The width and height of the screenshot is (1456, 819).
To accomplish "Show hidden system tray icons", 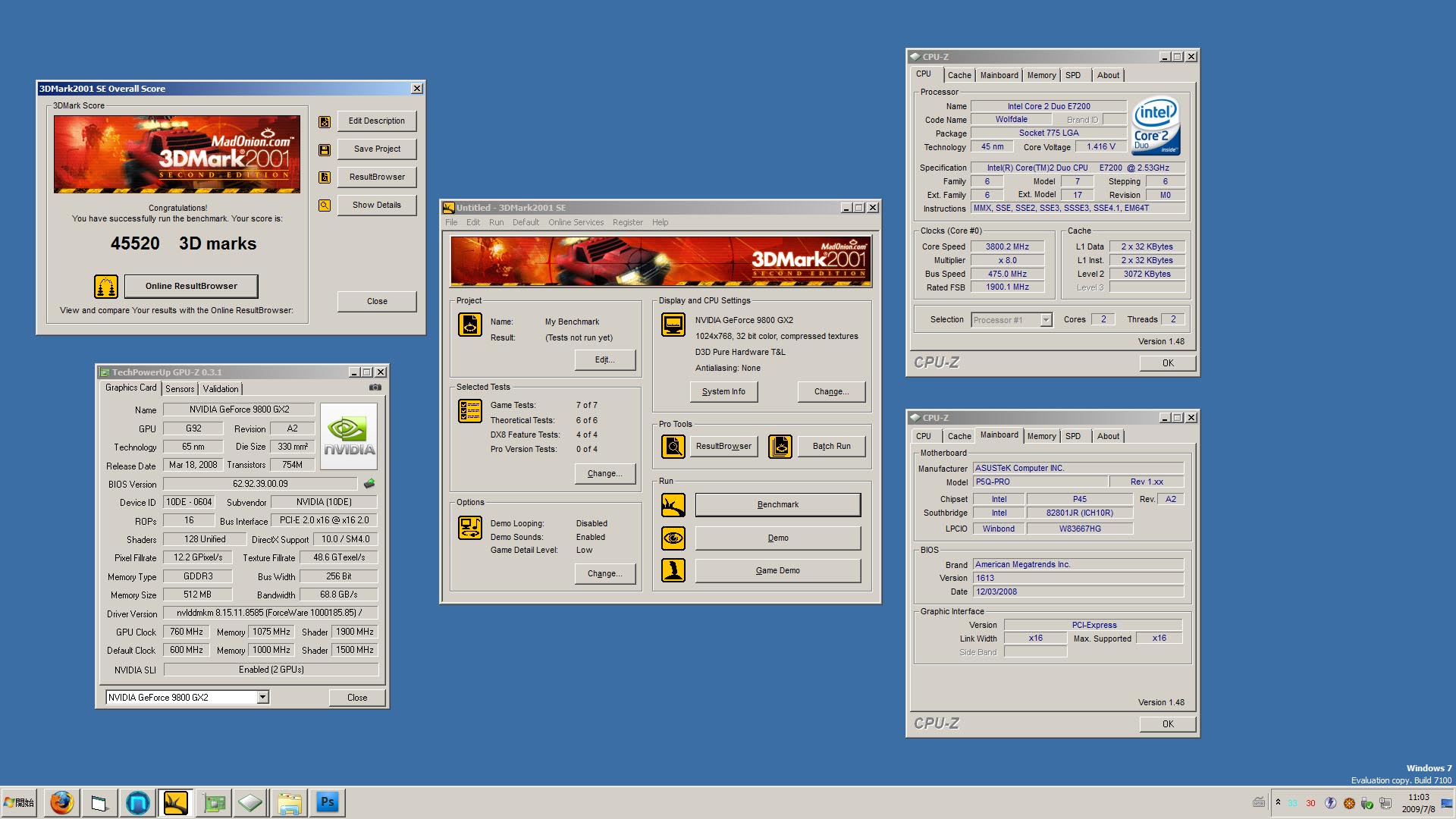I will click(x=1279, y=802).
